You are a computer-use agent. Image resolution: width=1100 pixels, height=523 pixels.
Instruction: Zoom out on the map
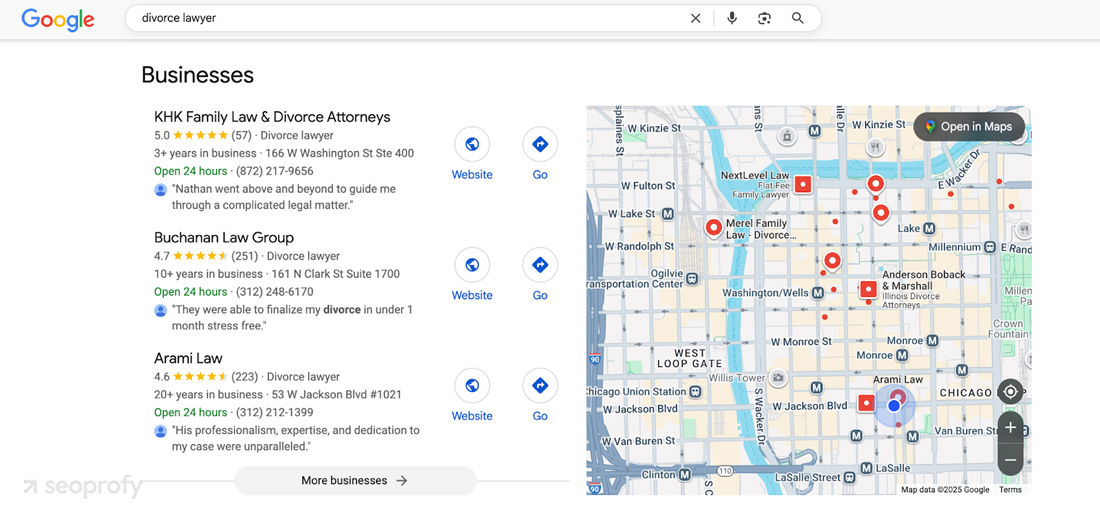pos(1010,460)
